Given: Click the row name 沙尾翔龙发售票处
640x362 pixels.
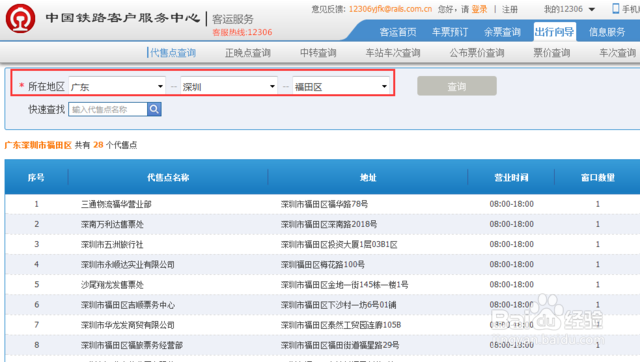Looking at the screenshot, I should (x=112, y=284).
